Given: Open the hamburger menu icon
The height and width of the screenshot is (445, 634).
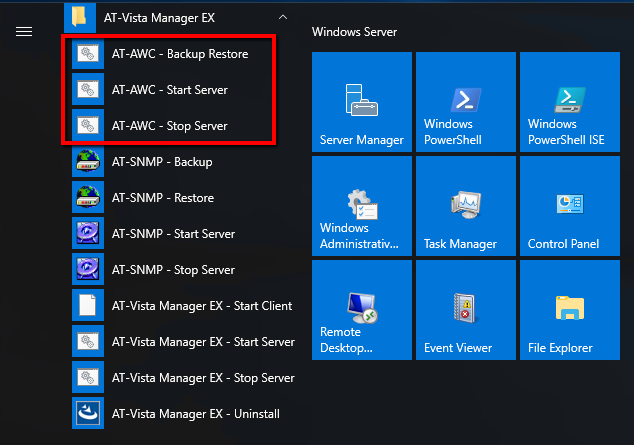Looking at the screenshot, I should point(24,31).
